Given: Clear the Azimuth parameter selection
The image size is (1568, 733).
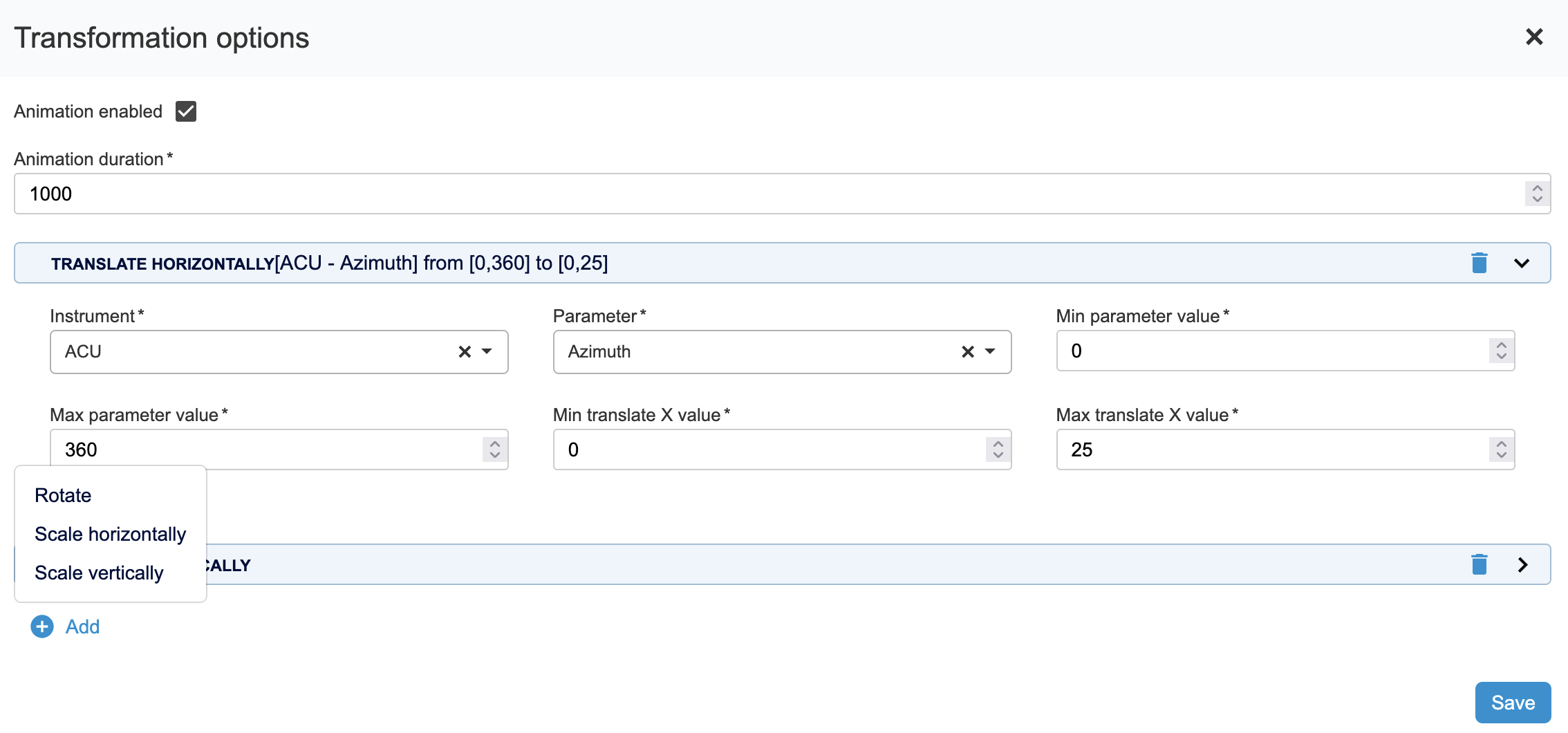Looking at the screenshot, I should click(967, 352).
